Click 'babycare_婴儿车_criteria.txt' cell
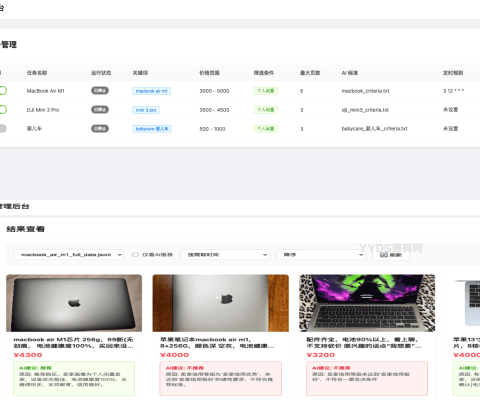Image resolution: width=480 pixels, height=400 pixels. click(375, 129)
